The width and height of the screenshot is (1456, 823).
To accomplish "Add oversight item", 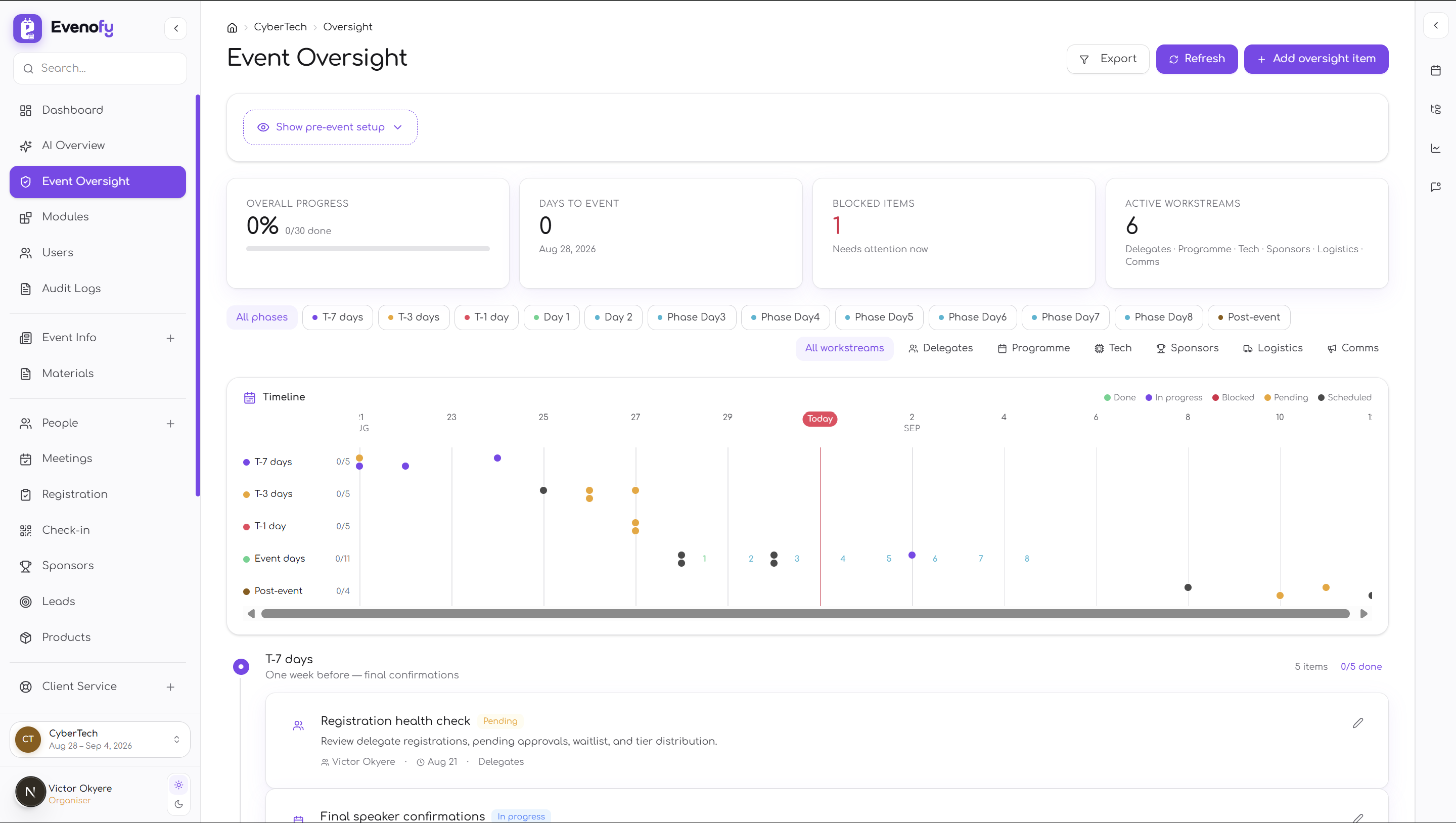I will (1316, 59).
